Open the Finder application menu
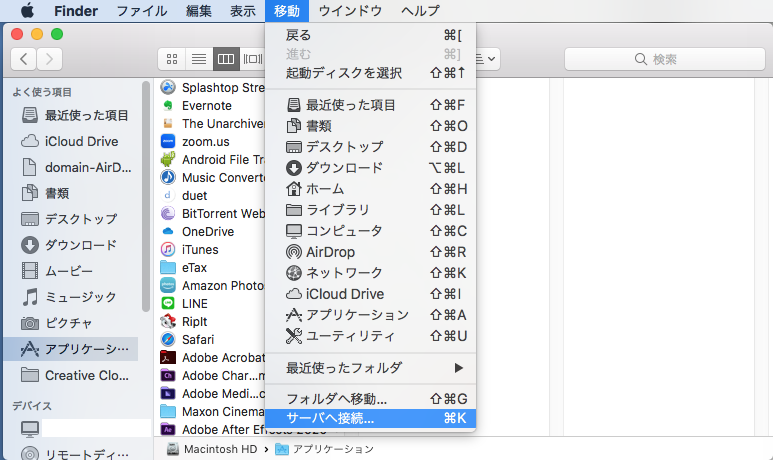Viewport: 773px width, 460px height. [x=76, y=11]
